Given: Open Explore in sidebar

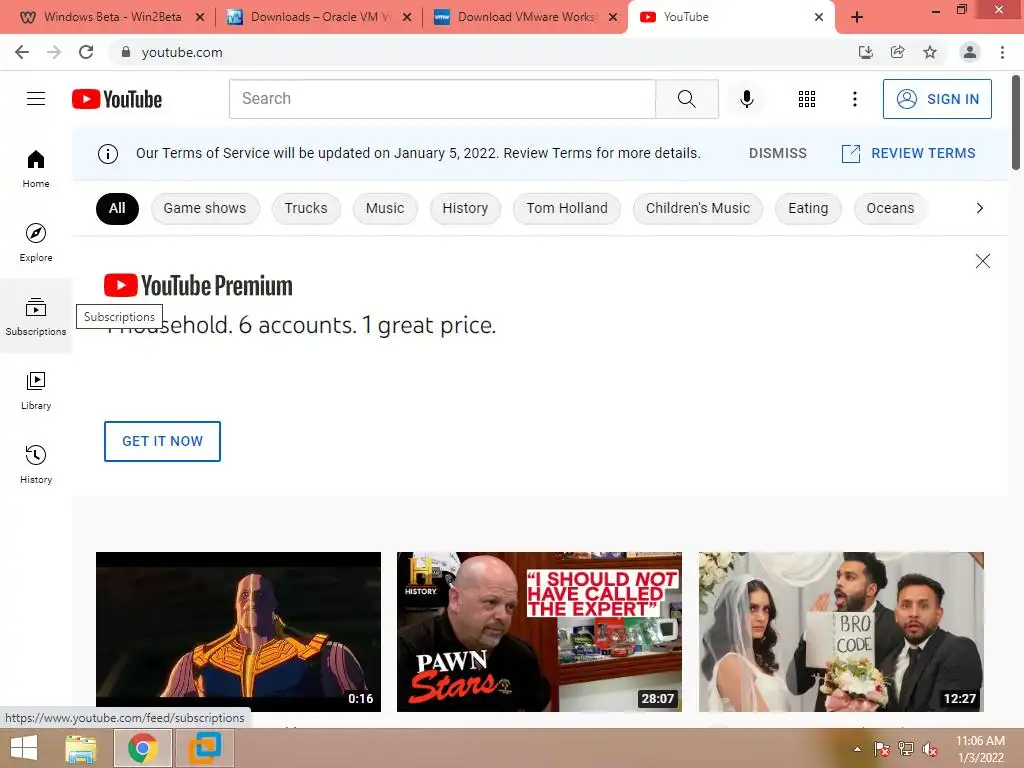Looking at the screenshot, I should click(x=36, y=242).
